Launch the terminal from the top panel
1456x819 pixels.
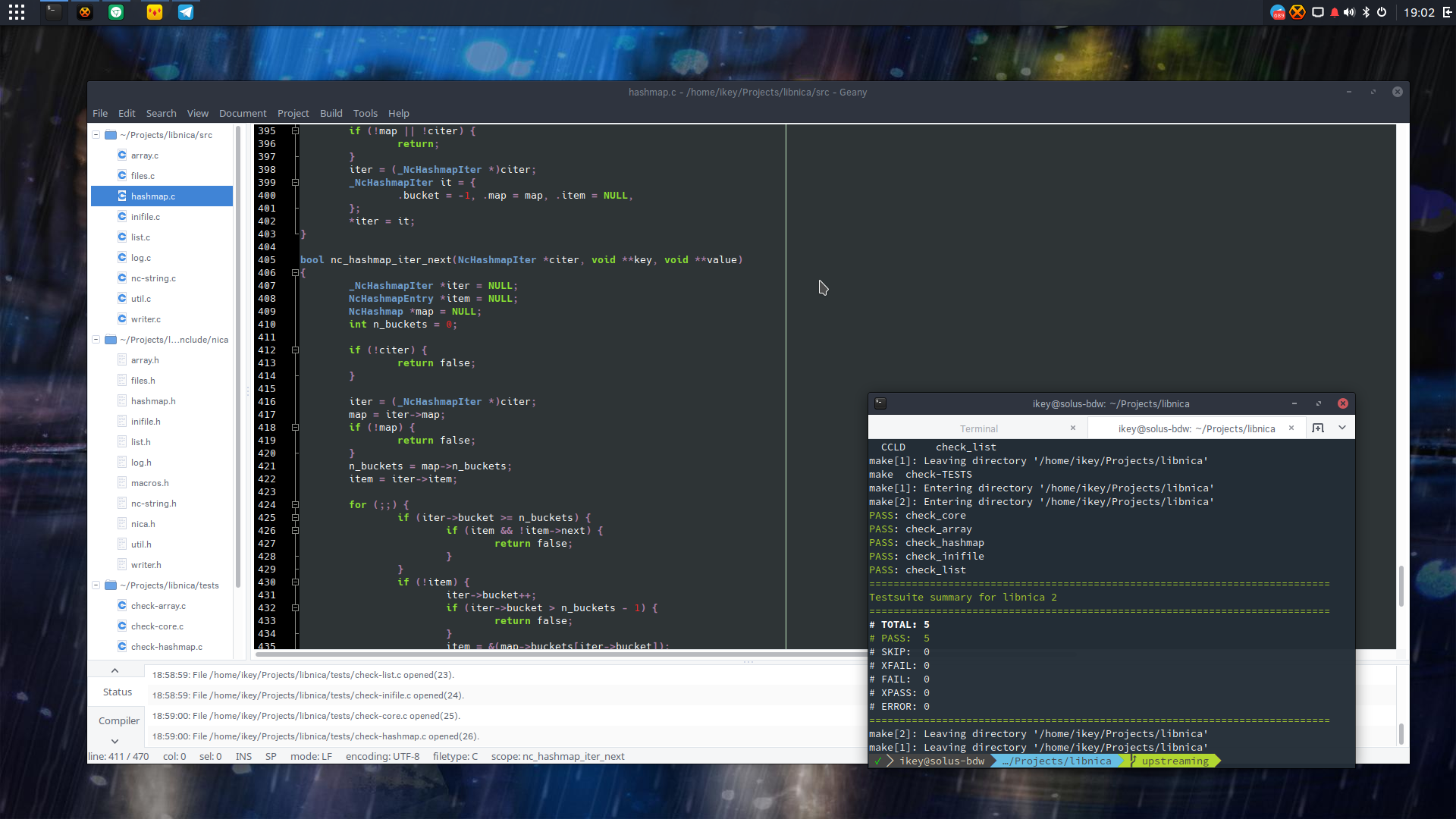pyautogui.click(x=53, y=12)
